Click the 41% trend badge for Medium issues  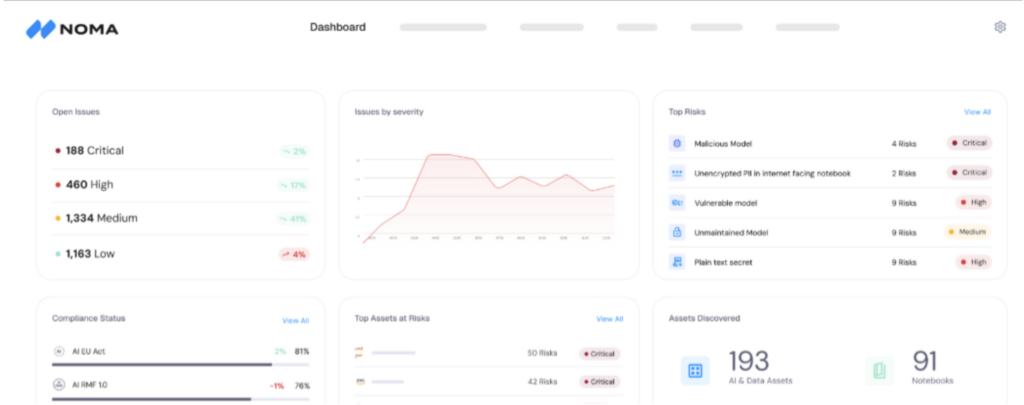[x=293, y=219]
